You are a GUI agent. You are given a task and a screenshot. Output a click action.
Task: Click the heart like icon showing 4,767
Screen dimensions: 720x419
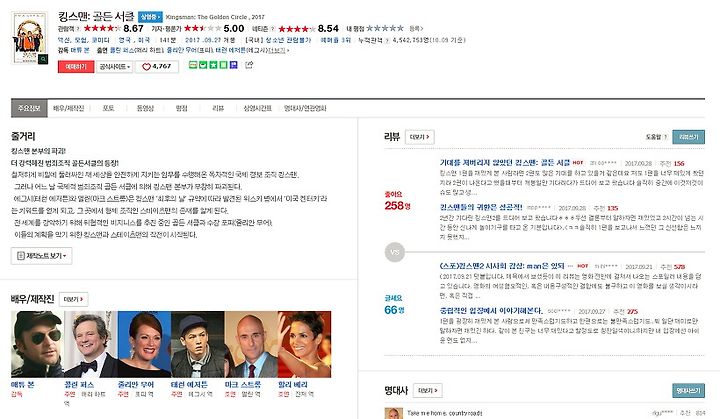pyautogui.click(x=146, y=67)
